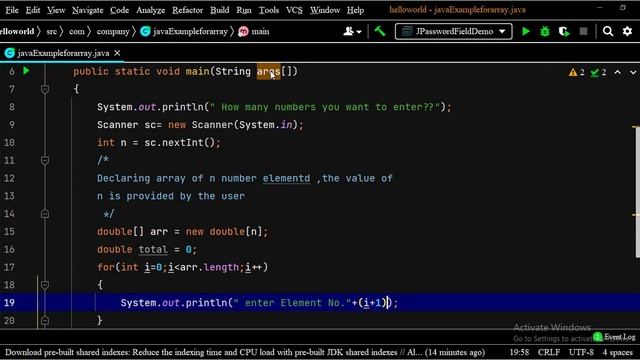The image size is (640, 360).
Task: Click the shared indexes status message
Action: coord(245,352)
